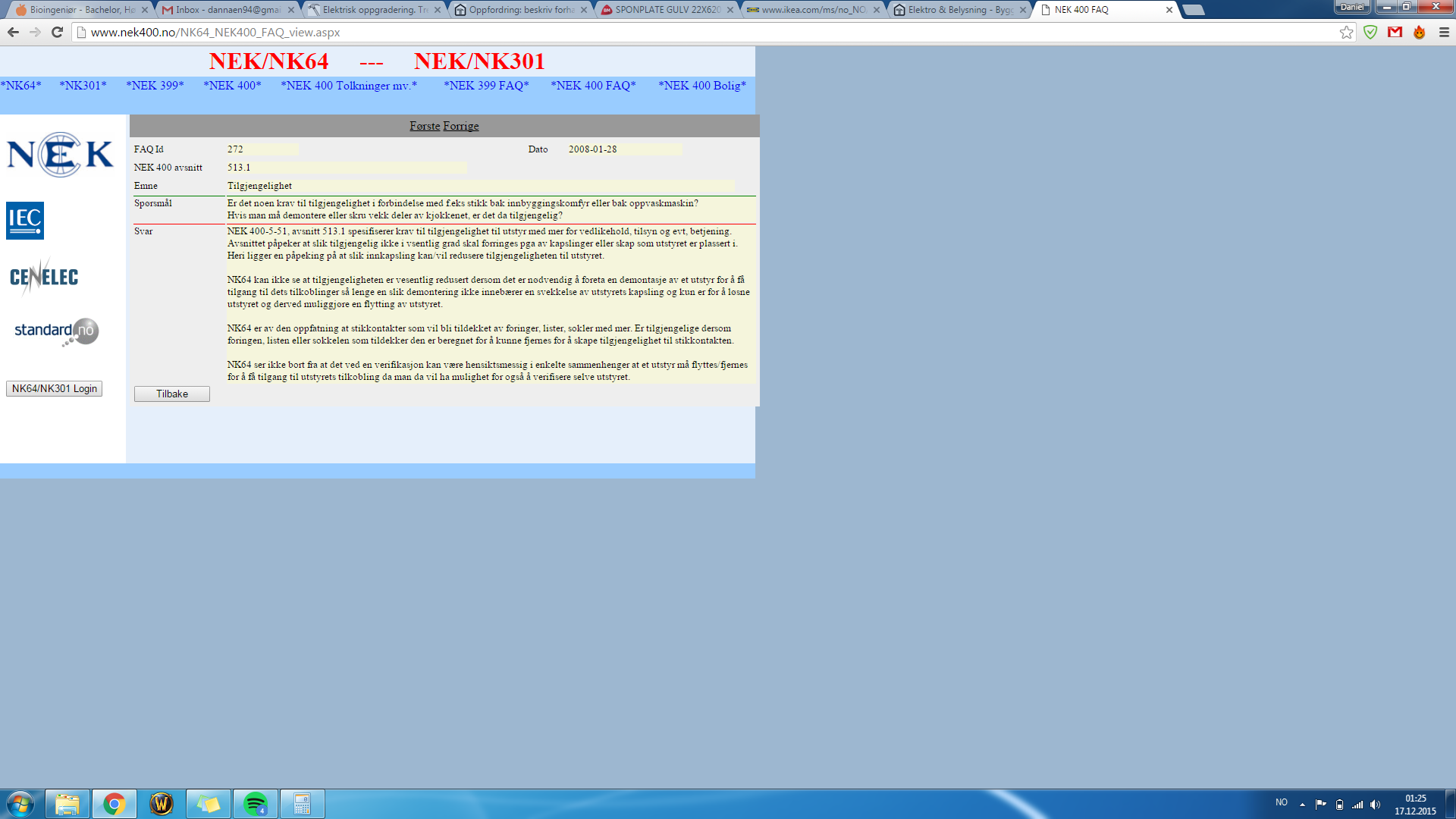Click the browser back arrow

13,32
